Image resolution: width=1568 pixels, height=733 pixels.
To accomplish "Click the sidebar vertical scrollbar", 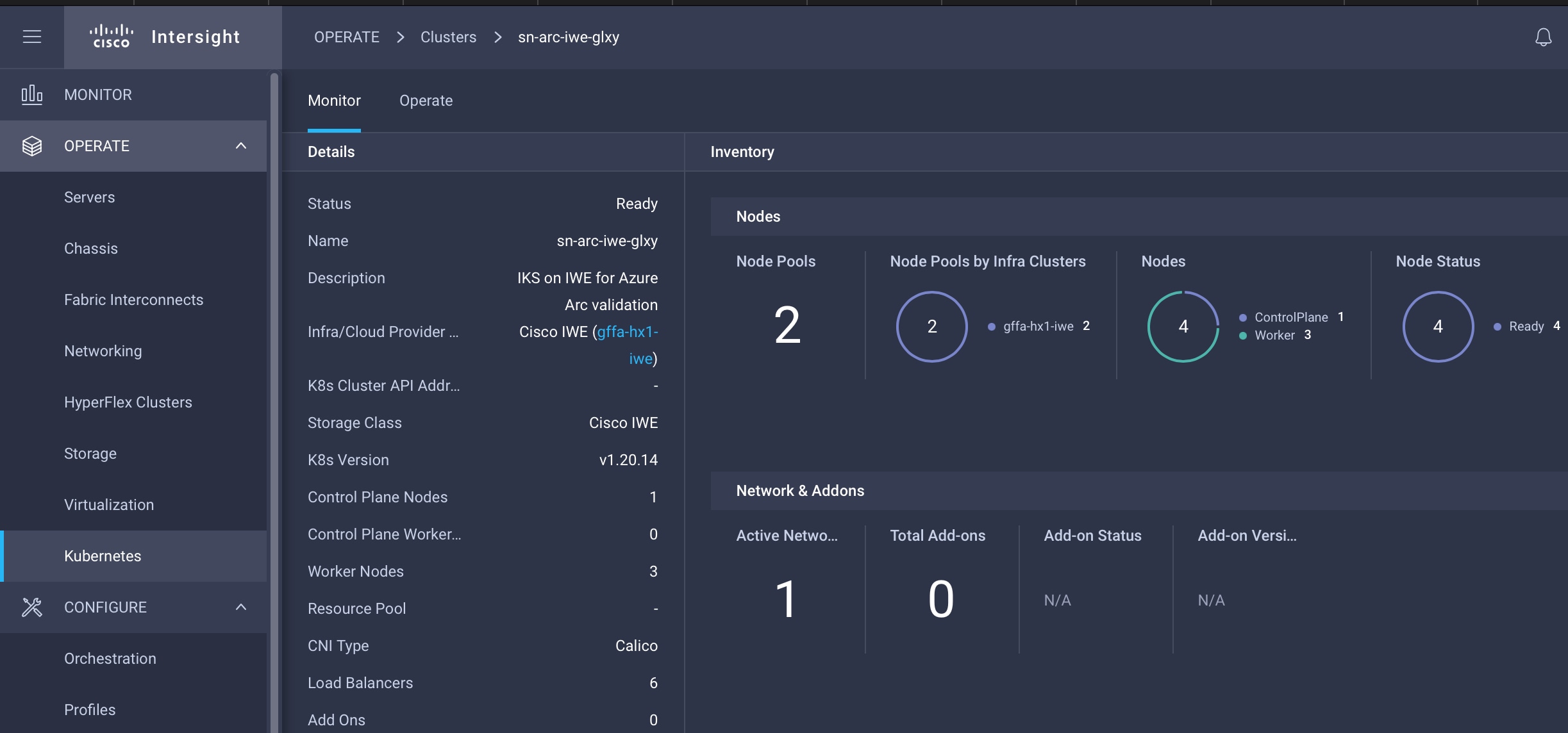I will [x=274, y=402].
